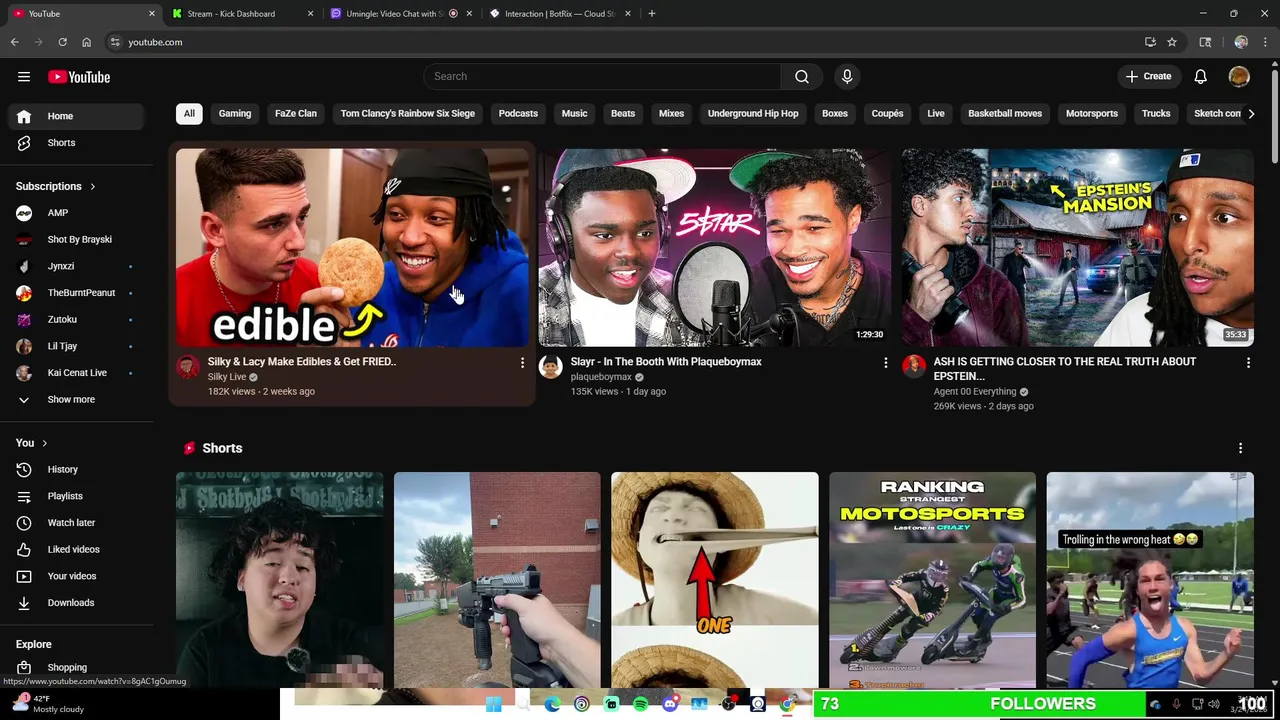Click the Windows Start button

[x=493, y=704]
